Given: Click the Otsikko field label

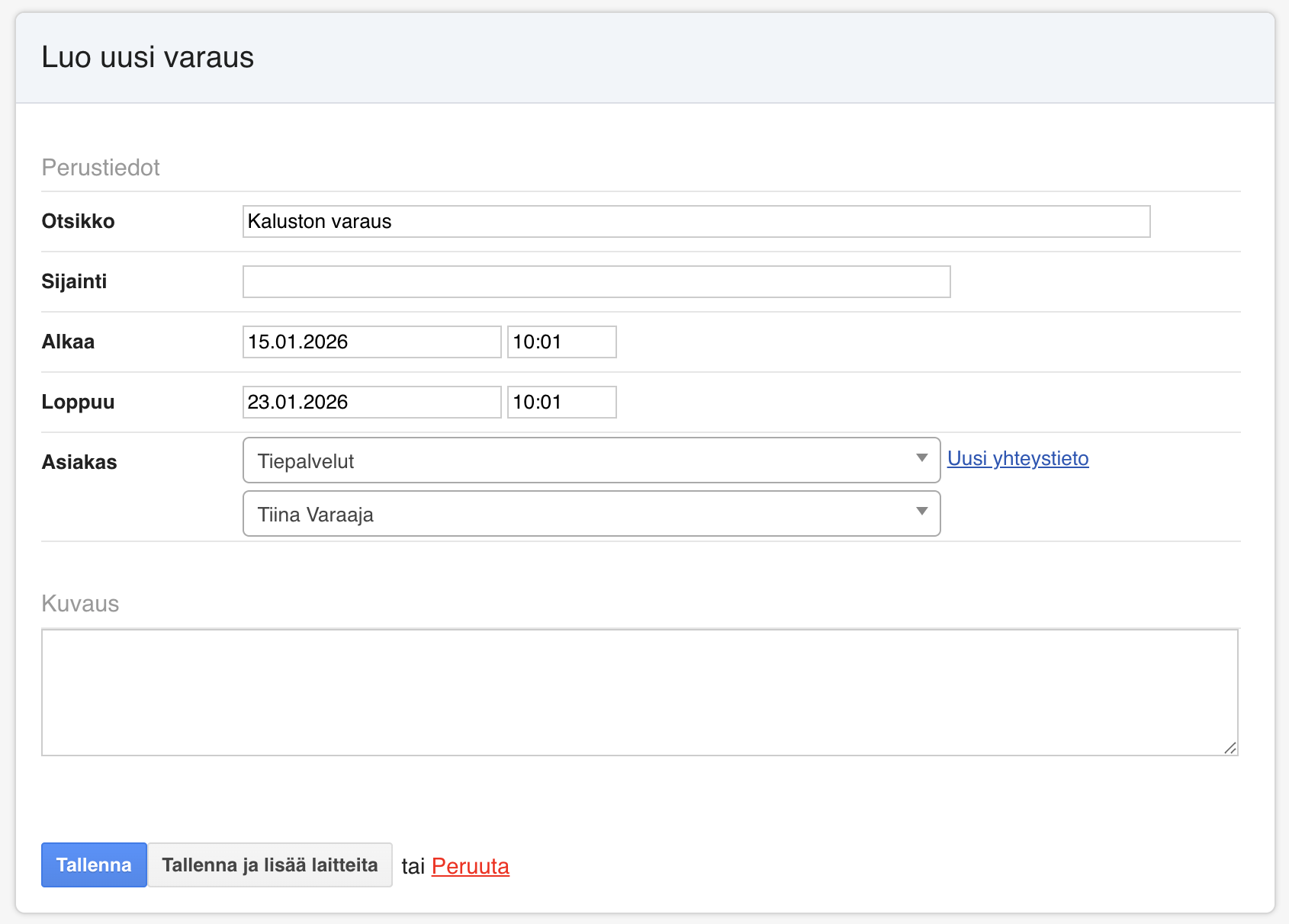Looking at the screenshot, I should [78, 221].
